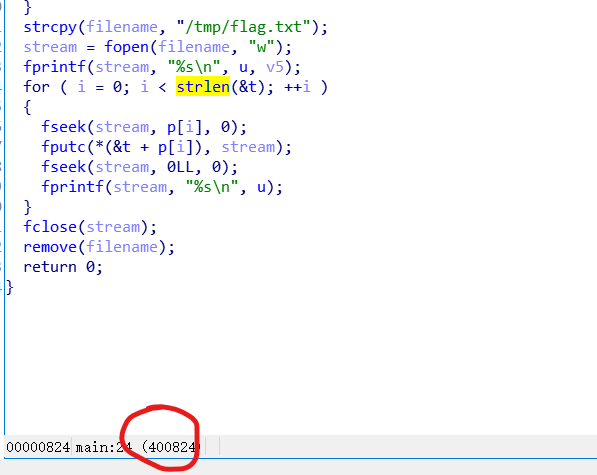This screenshot has height=475, width=597.
Task: Click stream argument inside fclose
Action: (x=113, y=227)
